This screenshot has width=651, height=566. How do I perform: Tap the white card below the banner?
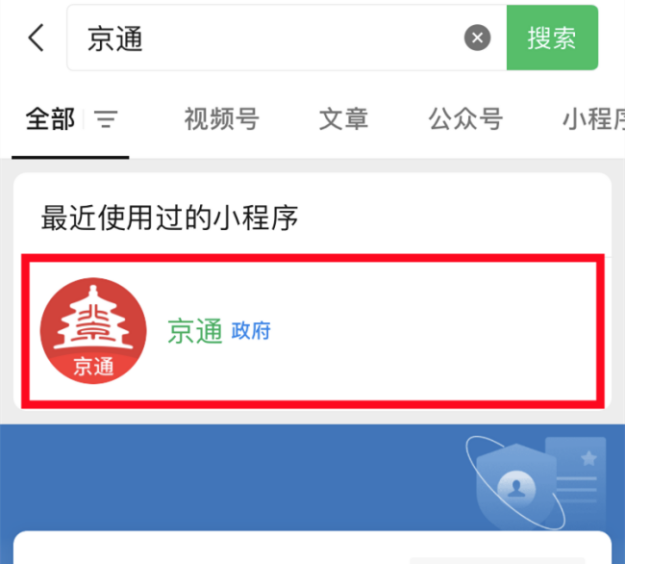[x=312, y=547]
